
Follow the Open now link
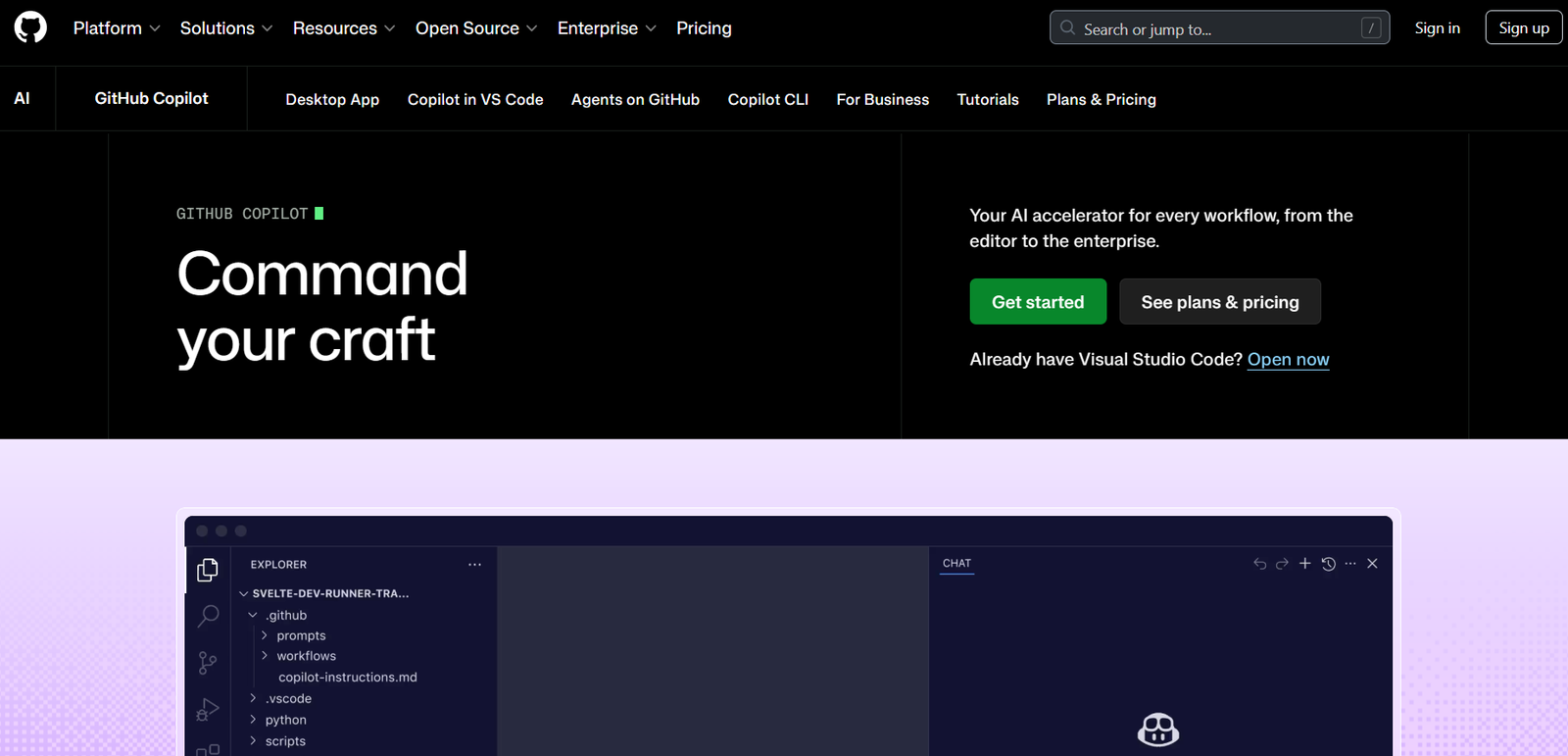tap(1288, 359)
